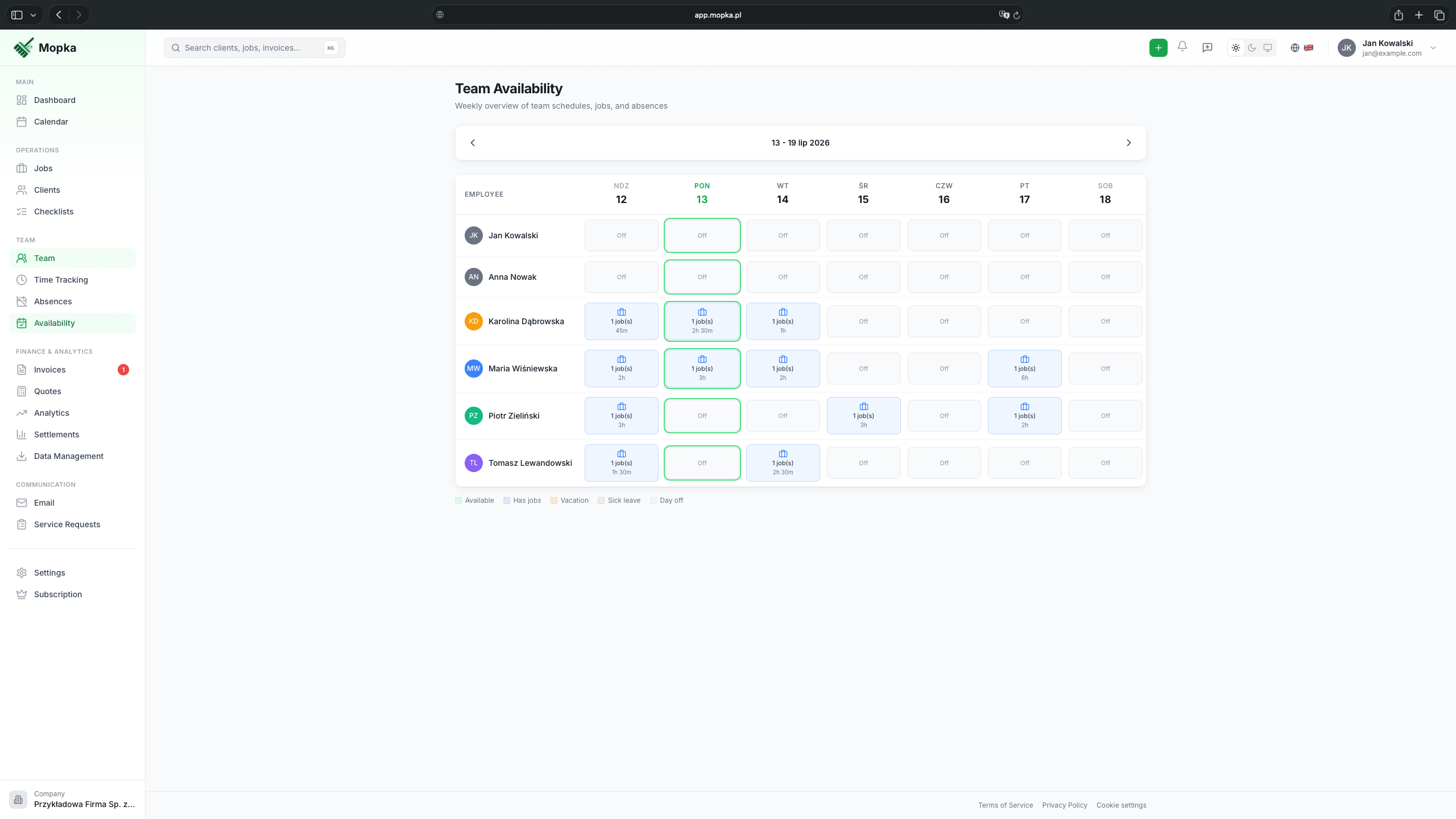1456x819 pixels.
Task: Open the feedback message icon
Action: (x=1207, y=48)
